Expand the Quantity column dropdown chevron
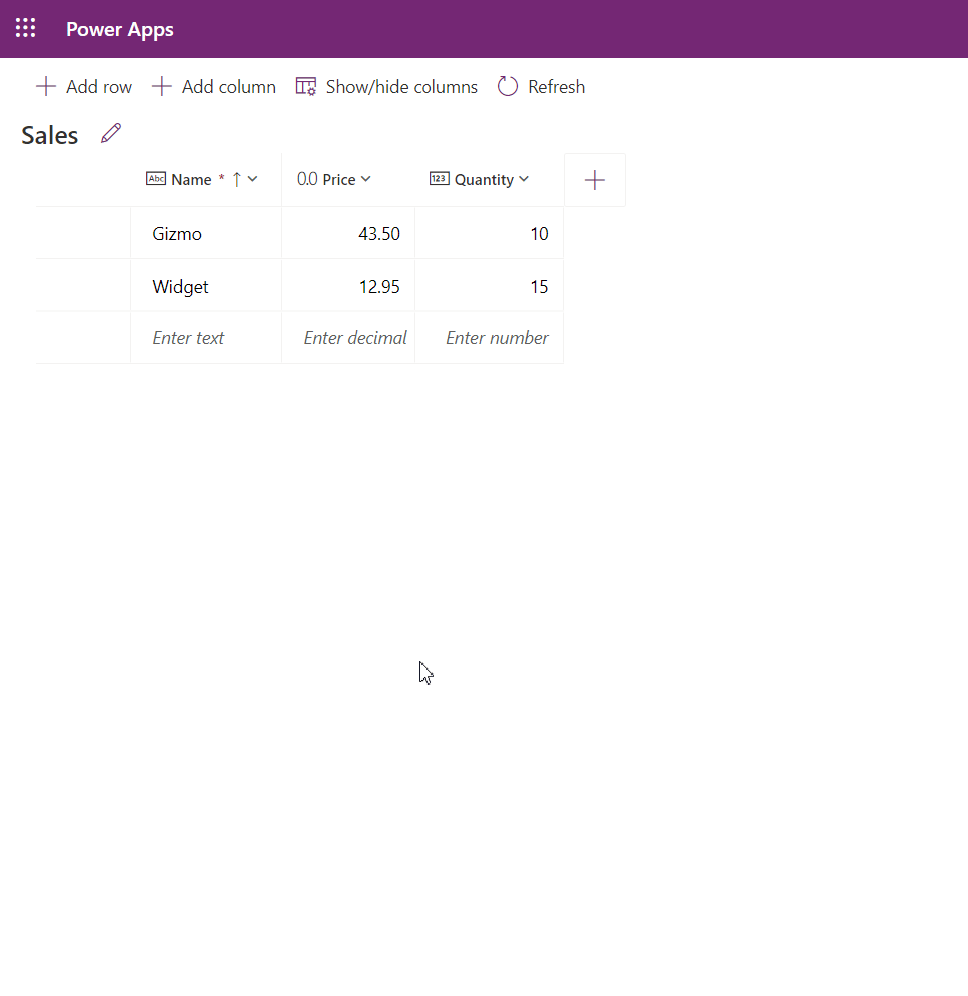 point(524,179)
